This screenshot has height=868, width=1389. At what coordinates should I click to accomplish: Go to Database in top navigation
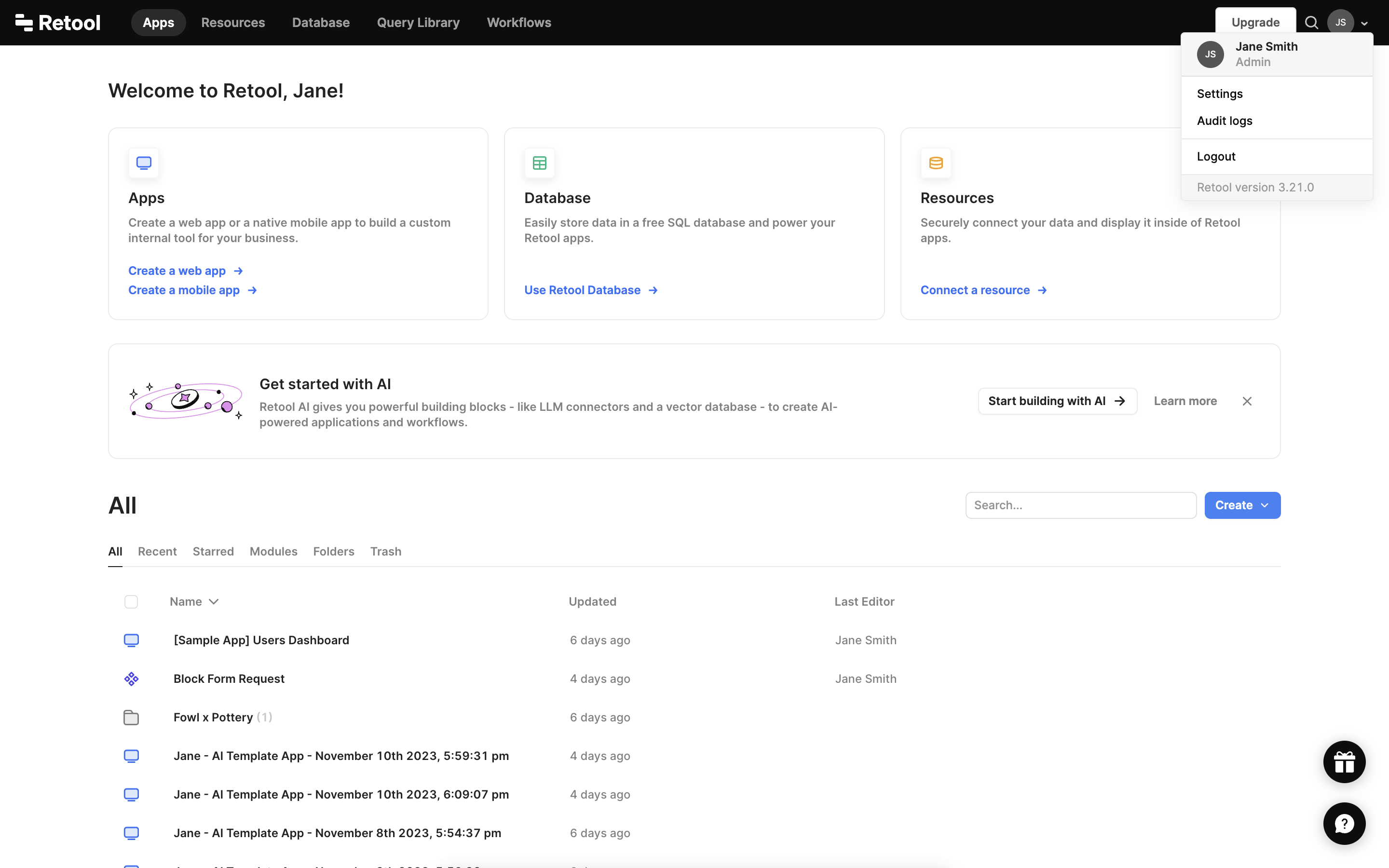pyautogui.click(x=321, y=22)
